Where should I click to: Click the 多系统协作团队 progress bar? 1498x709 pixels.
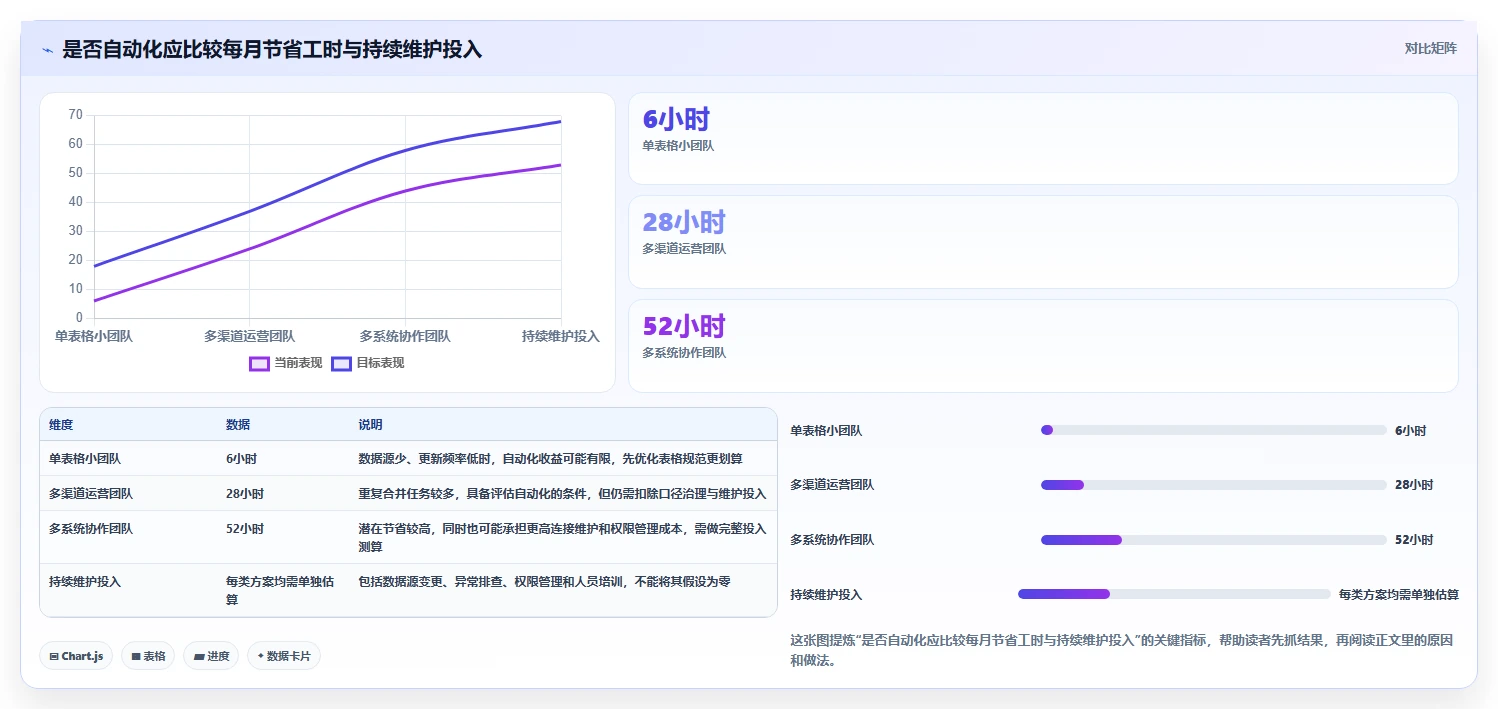pyautogui.click(x=1214, y=540)
